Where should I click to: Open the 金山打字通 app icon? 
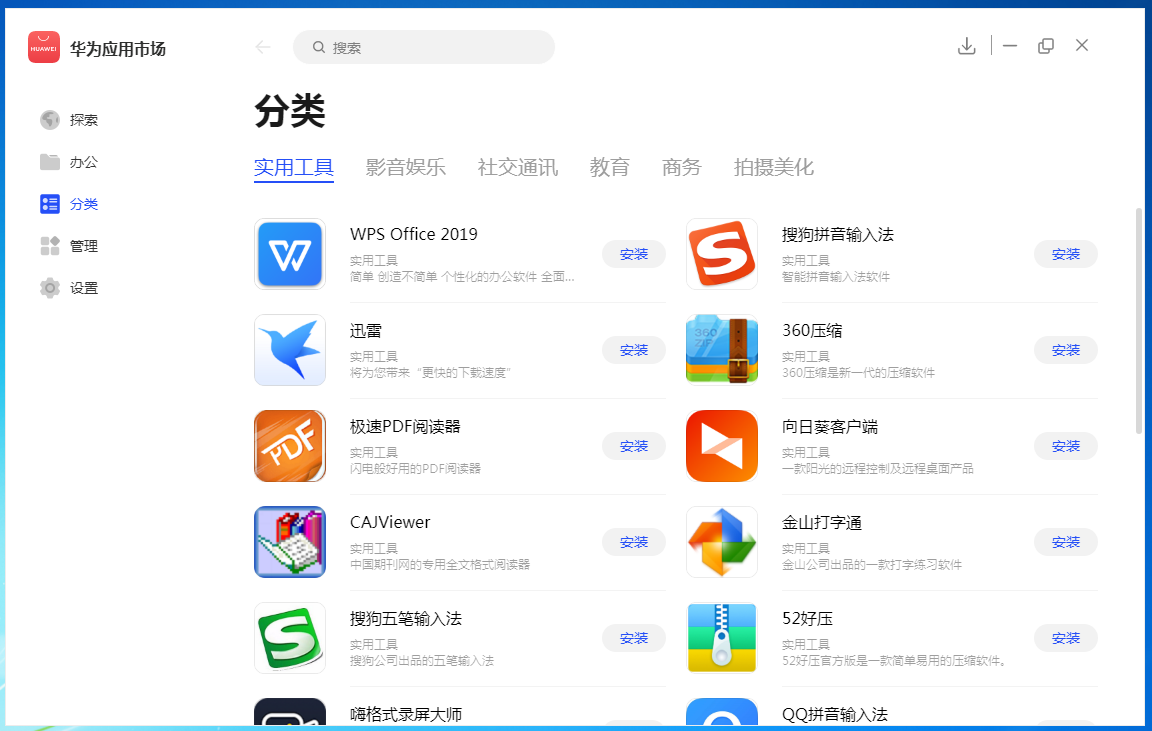coord(721,542)
